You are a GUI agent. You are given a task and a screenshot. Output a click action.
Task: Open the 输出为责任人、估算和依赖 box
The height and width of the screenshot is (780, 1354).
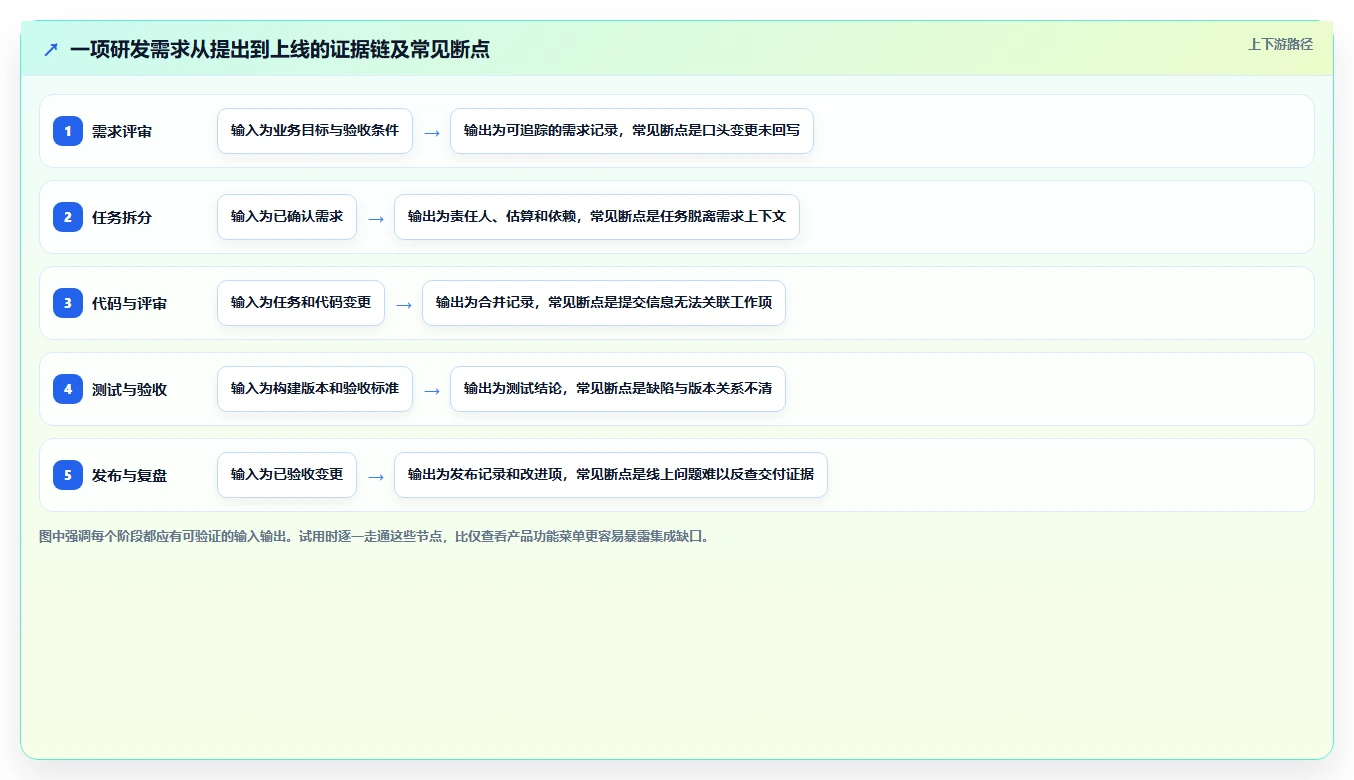(597, 217)
